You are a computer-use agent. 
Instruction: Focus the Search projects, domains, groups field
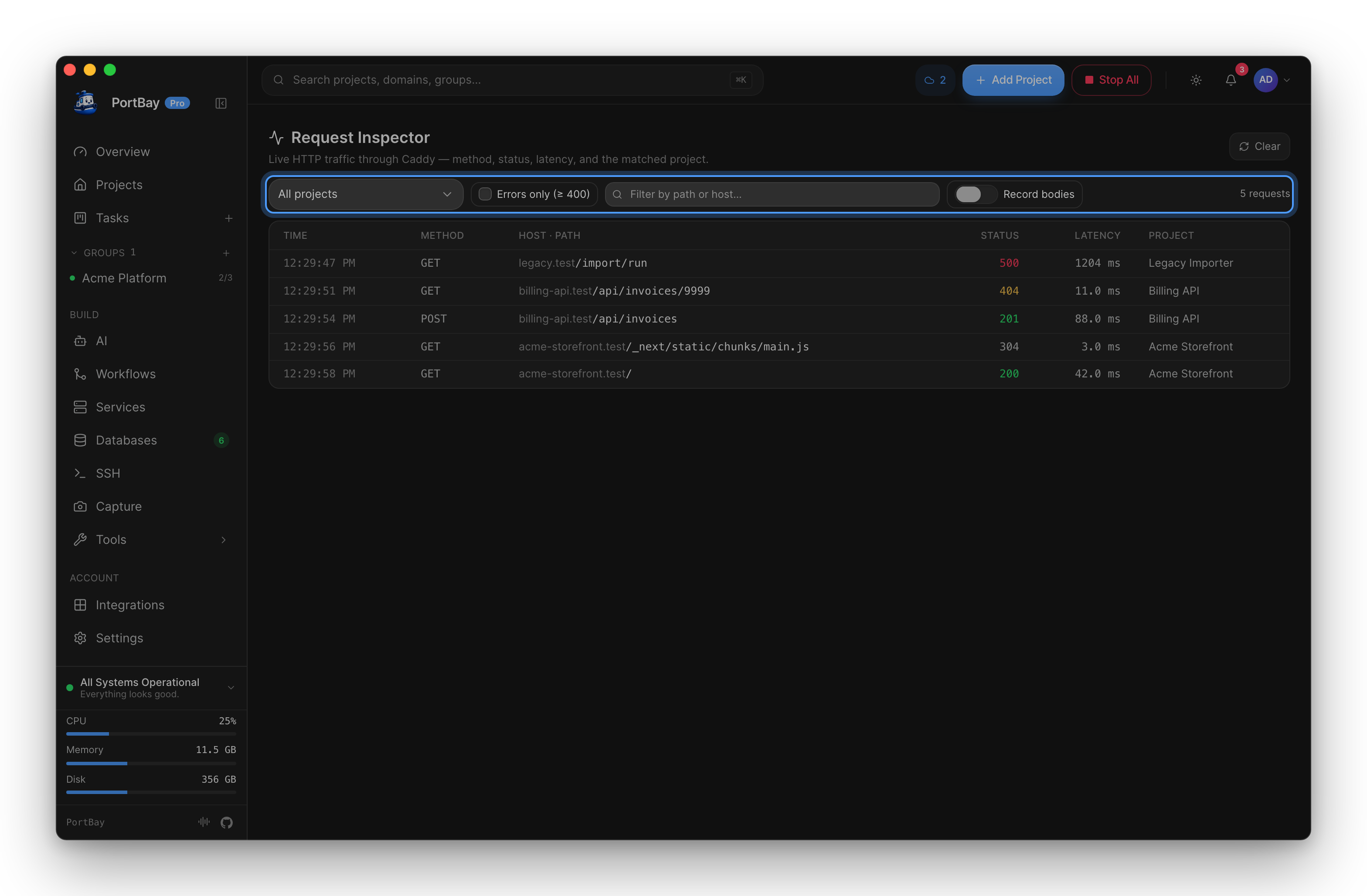pyautogui.click(x=512, y=80)
